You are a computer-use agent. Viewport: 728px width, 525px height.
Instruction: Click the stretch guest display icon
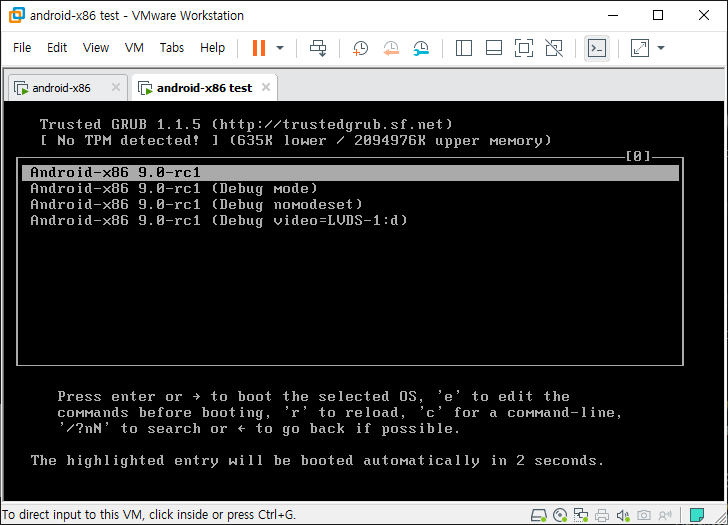click(x=640, y=48)
